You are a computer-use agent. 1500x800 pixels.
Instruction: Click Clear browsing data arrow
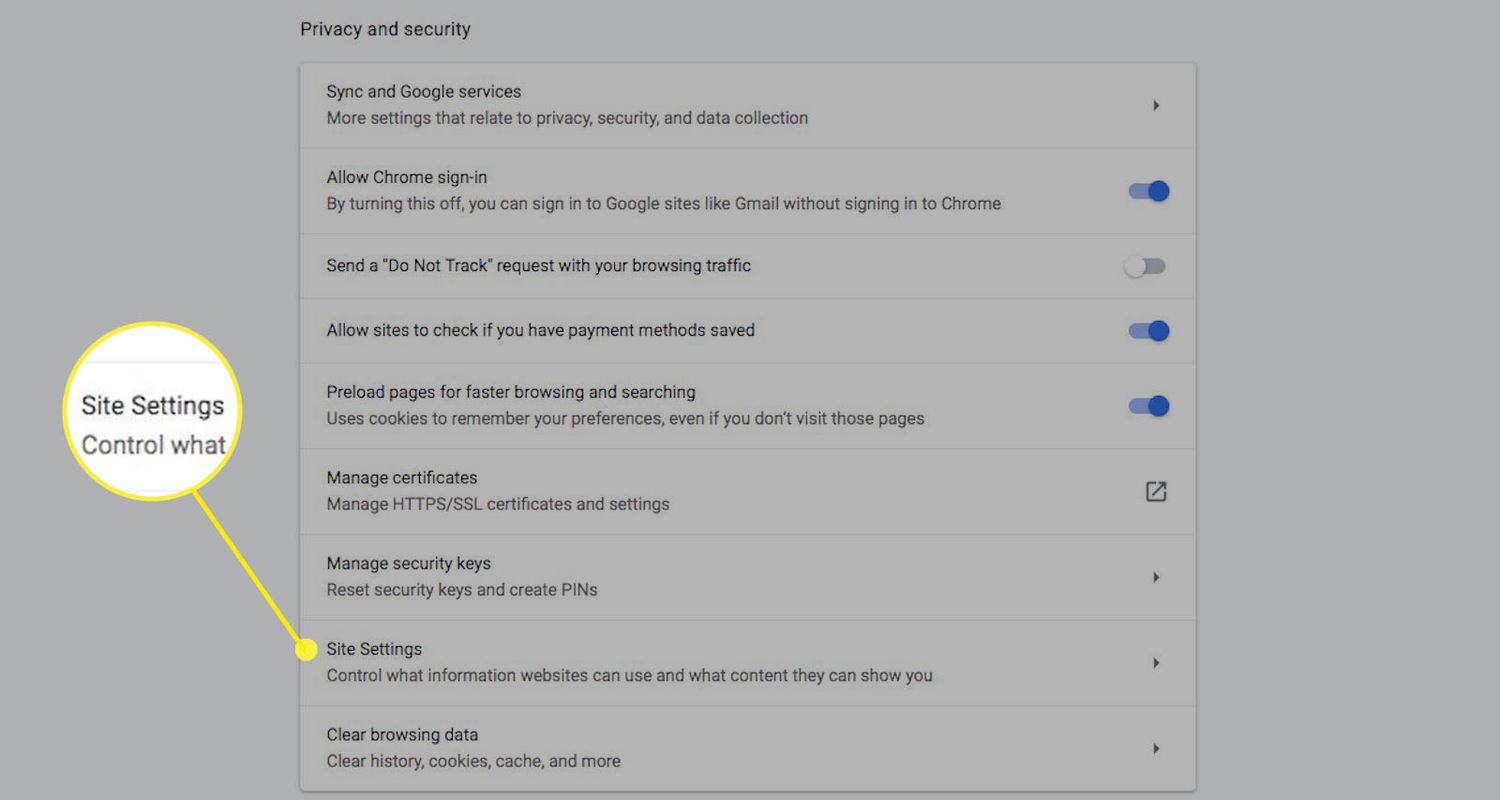point(1156,748)
